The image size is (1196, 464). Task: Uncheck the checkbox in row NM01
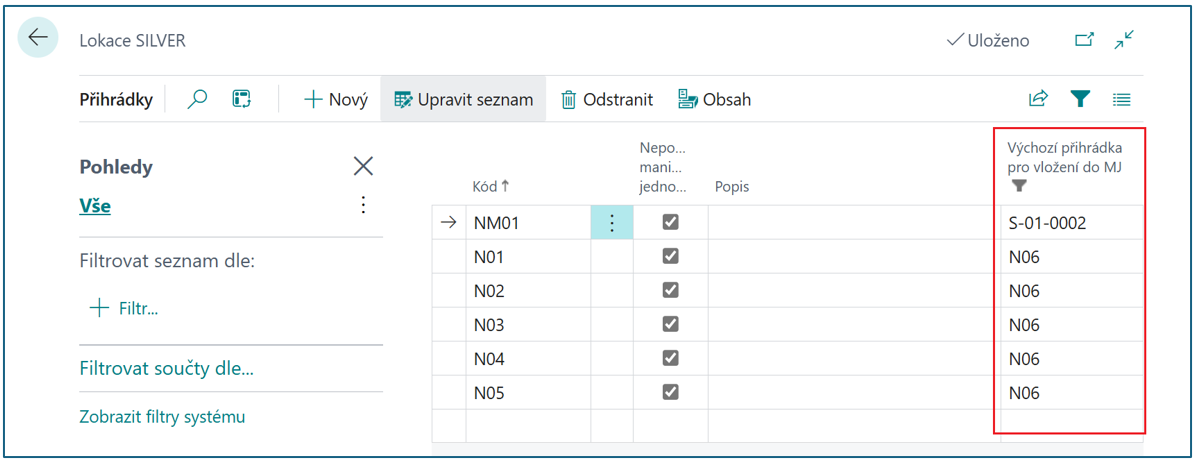671,223
